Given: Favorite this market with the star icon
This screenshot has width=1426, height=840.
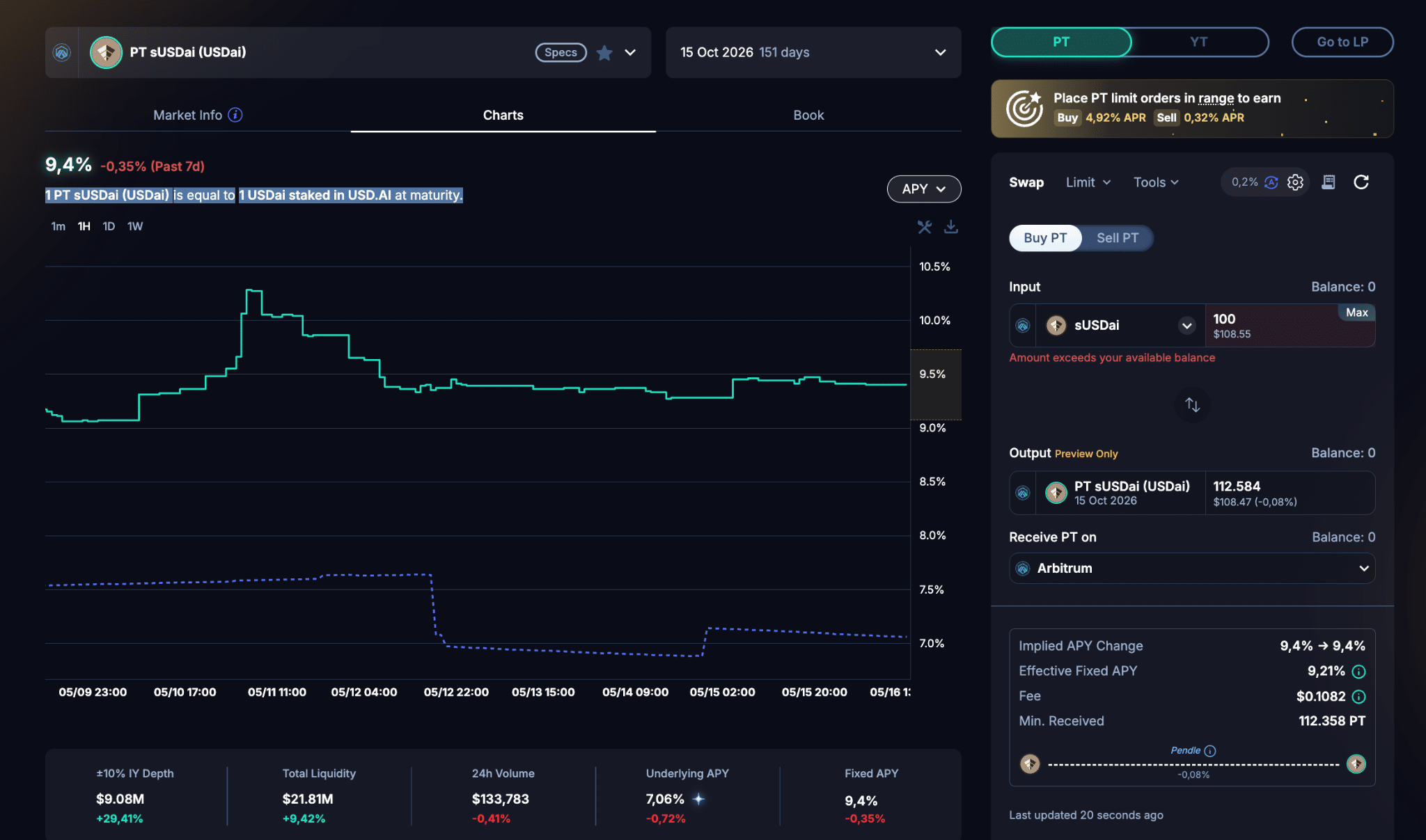Looking at the screenshot, I should tap(604, 53).
